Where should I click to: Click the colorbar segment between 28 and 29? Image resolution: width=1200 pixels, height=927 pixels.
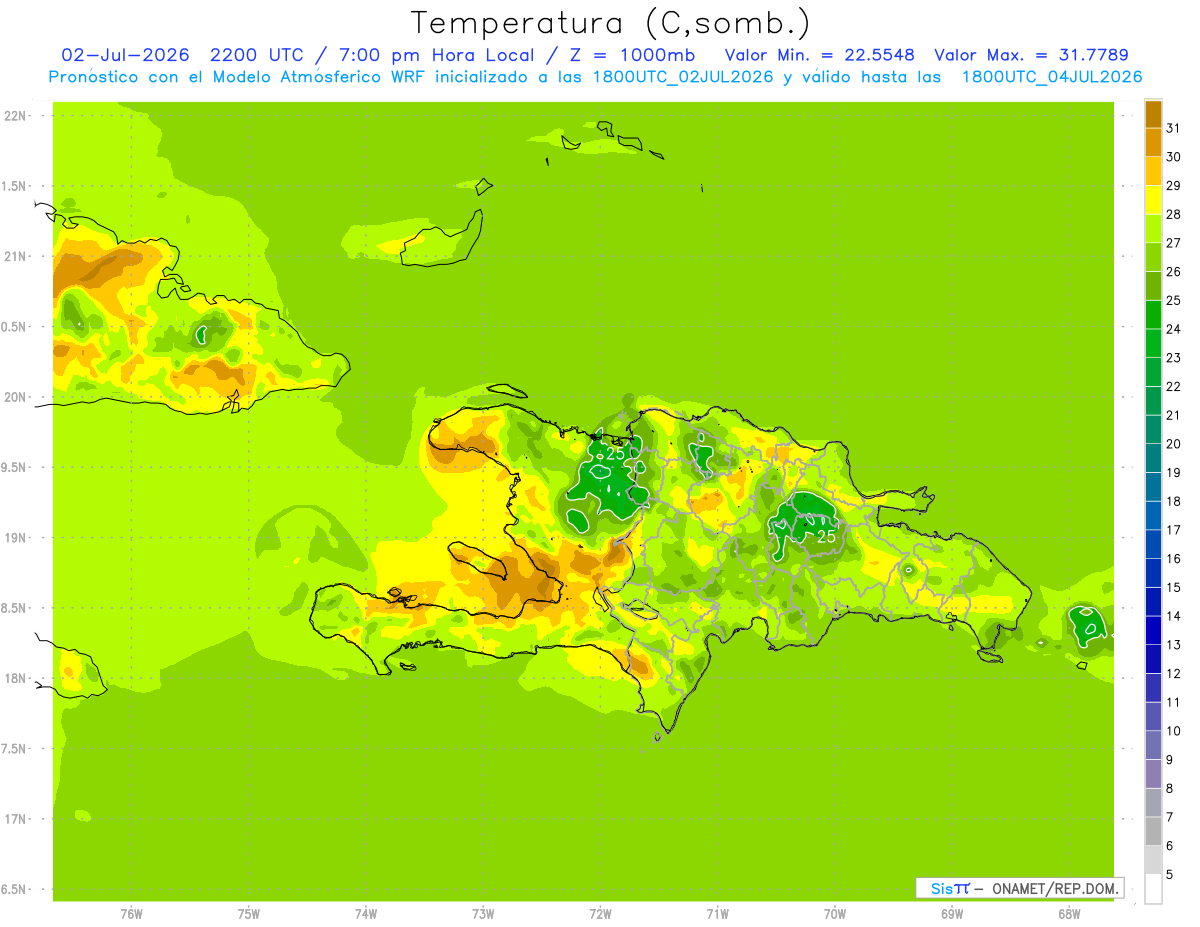point(1153,200)
